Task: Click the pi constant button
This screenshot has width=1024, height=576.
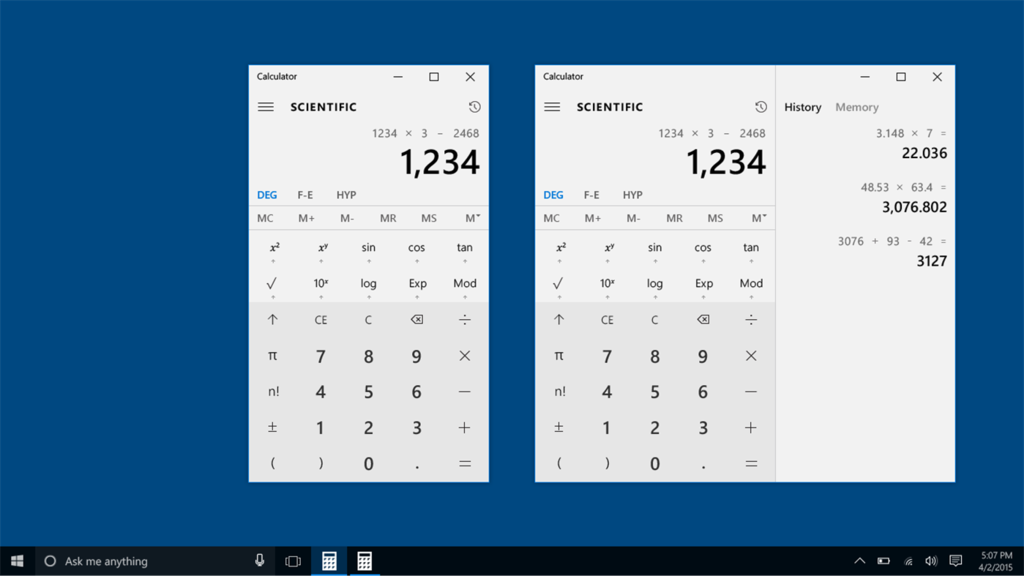Action: point(273,355)
